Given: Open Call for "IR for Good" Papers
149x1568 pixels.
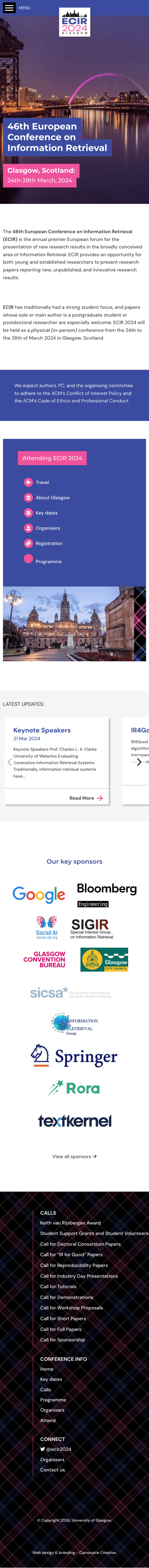Looking at the screenshot, I should (71, 1254).
